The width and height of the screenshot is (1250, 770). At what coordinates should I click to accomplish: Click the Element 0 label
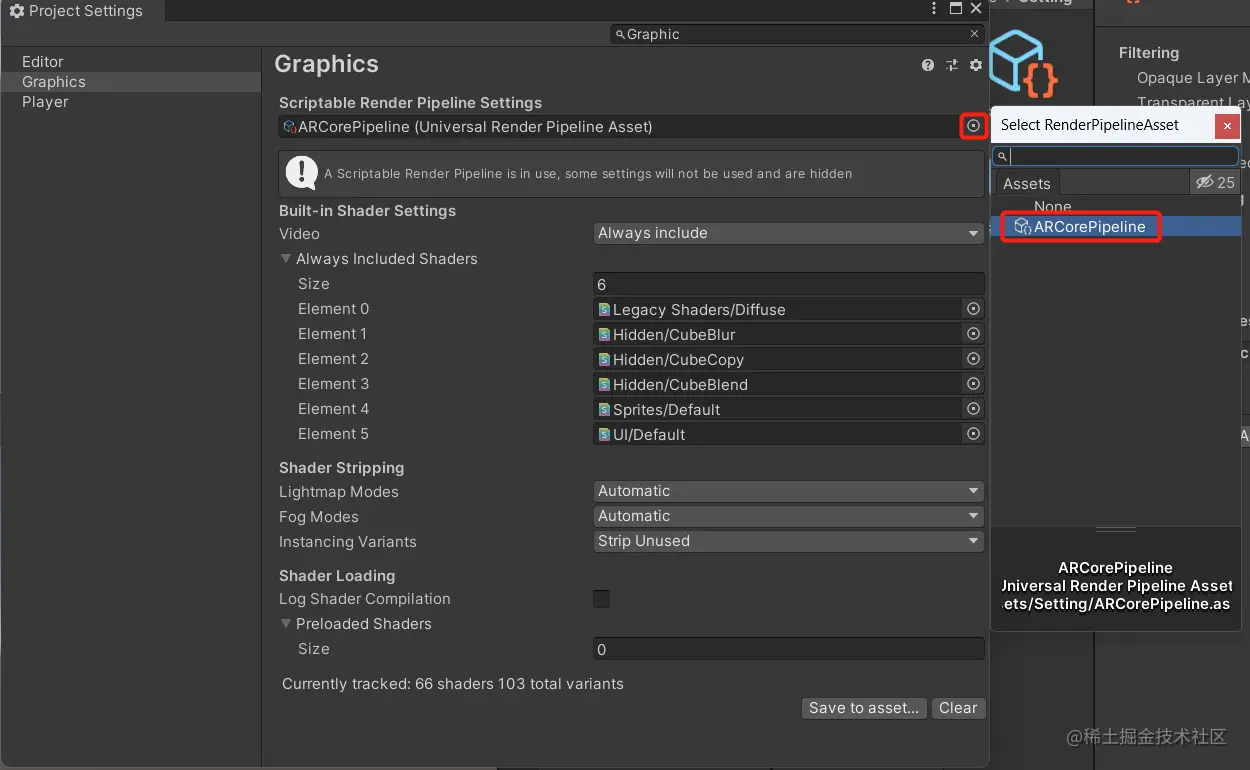(333, 309)
